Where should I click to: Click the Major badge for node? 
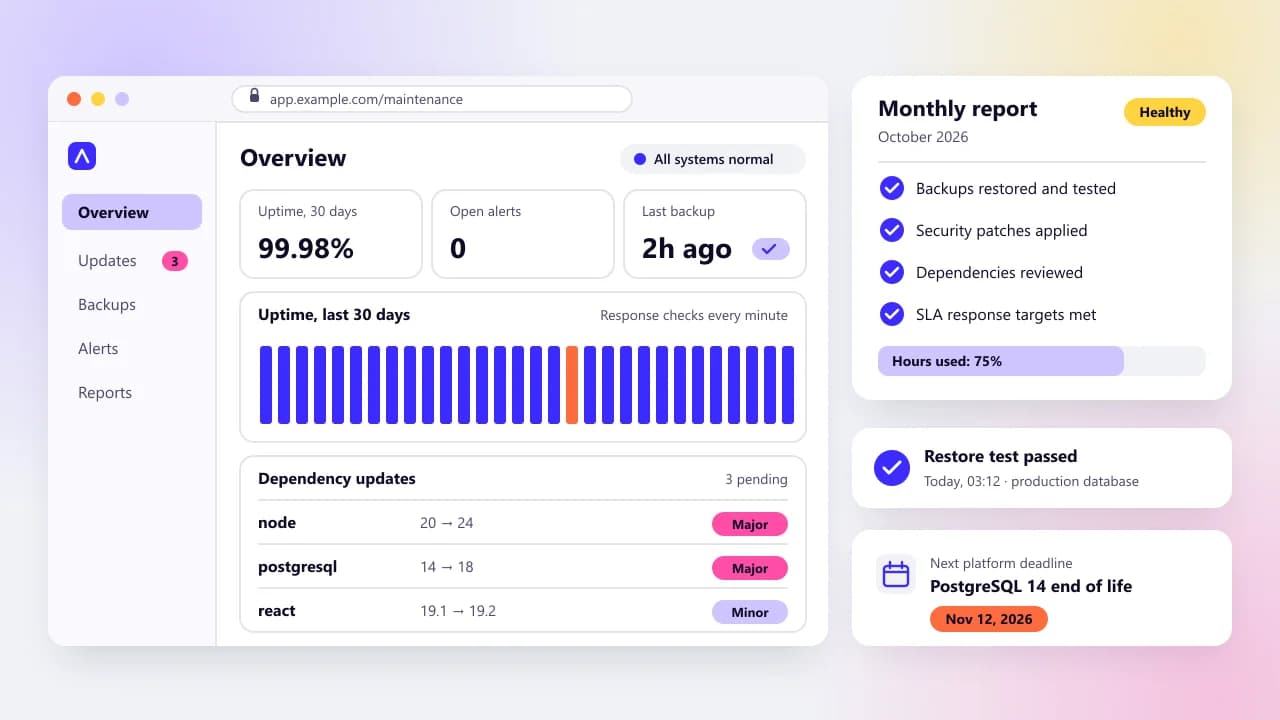(750, 524)
